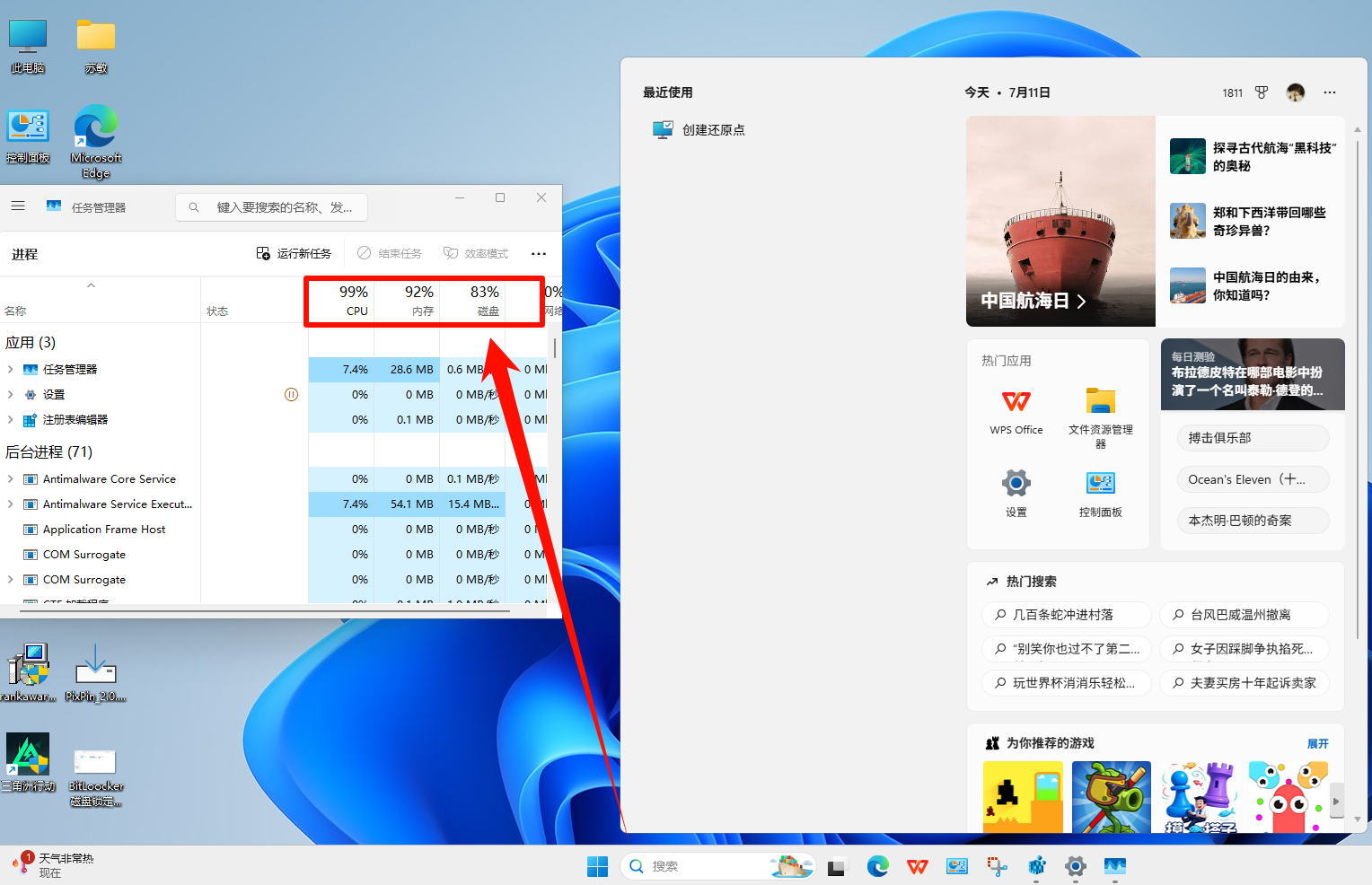Image resolution: width=1372 pixels, height=885 pixels.
Task: Search trending topic 几百条蛇冲进村落
Action: click(x=1067, y=615)
